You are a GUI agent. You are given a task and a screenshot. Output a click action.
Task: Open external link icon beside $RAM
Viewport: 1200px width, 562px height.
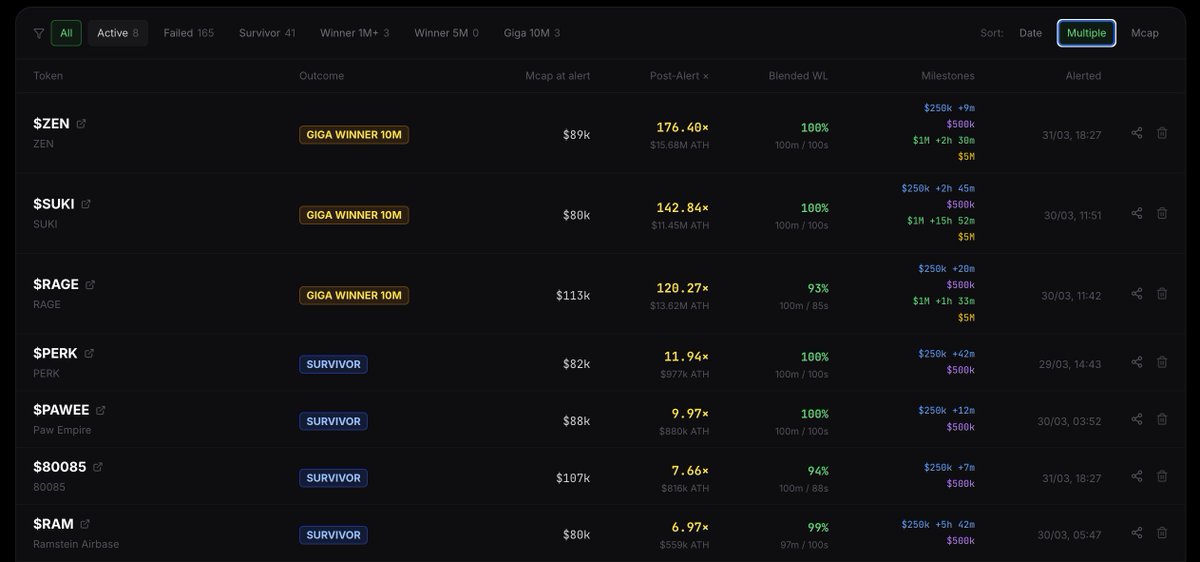85,524
